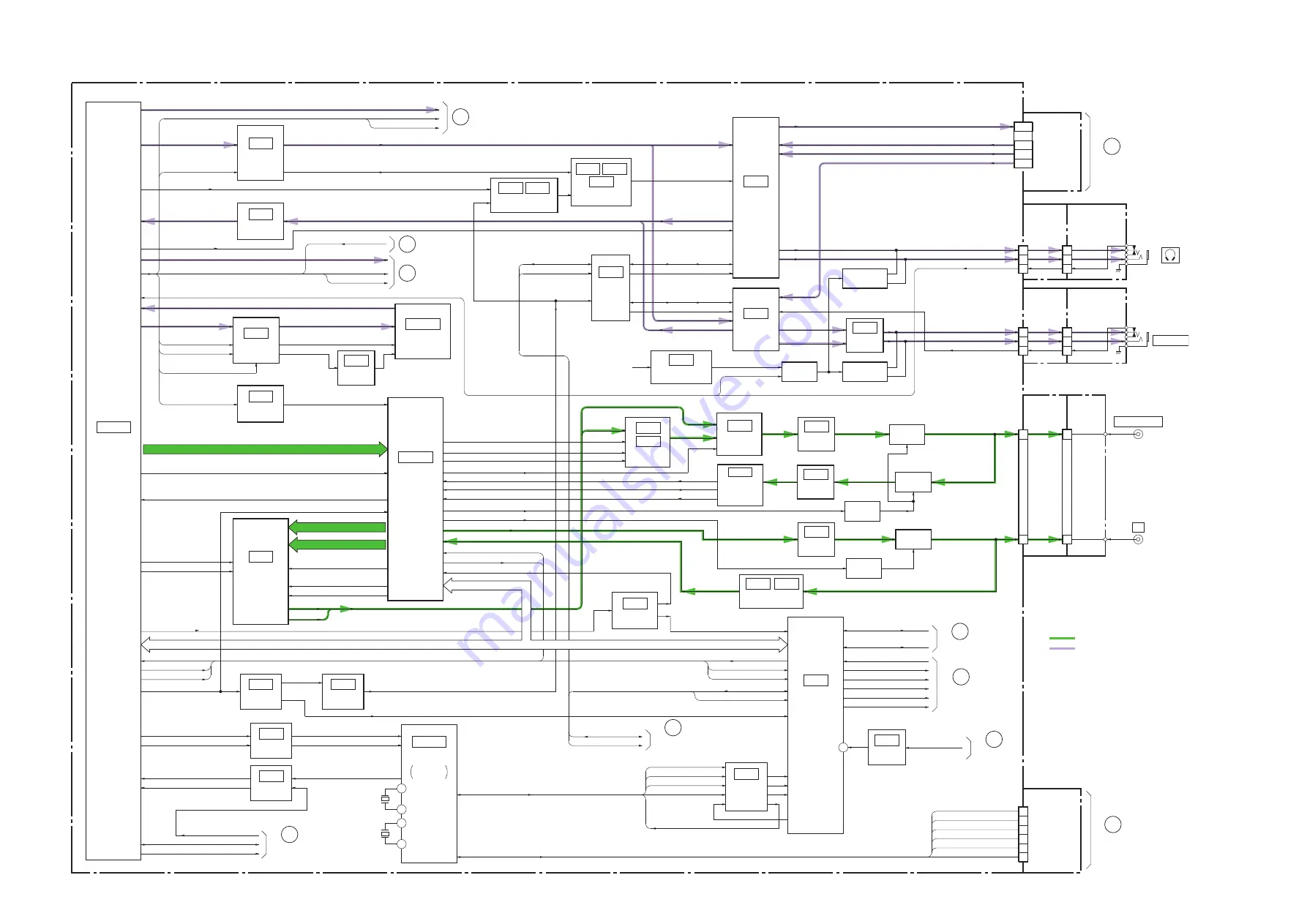Viewport: 1307px width, 924px height.
Task: Click the headphones icon
Action: point(1170,255)
